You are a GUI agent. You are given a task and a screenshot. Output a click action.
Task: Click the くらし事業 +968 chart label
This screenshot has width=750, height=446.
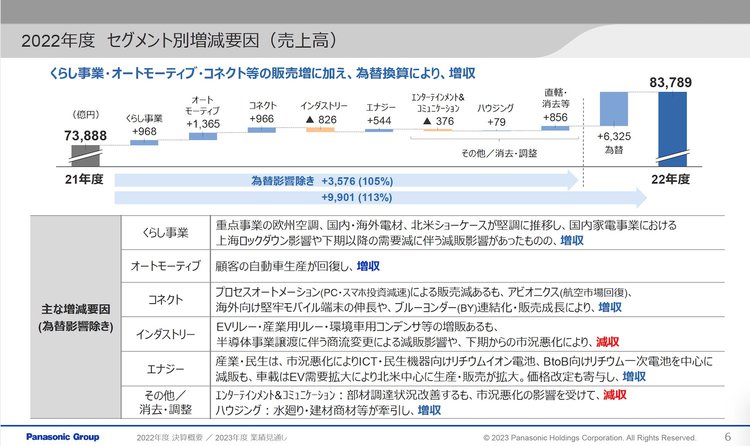click(x=144, y=125)
